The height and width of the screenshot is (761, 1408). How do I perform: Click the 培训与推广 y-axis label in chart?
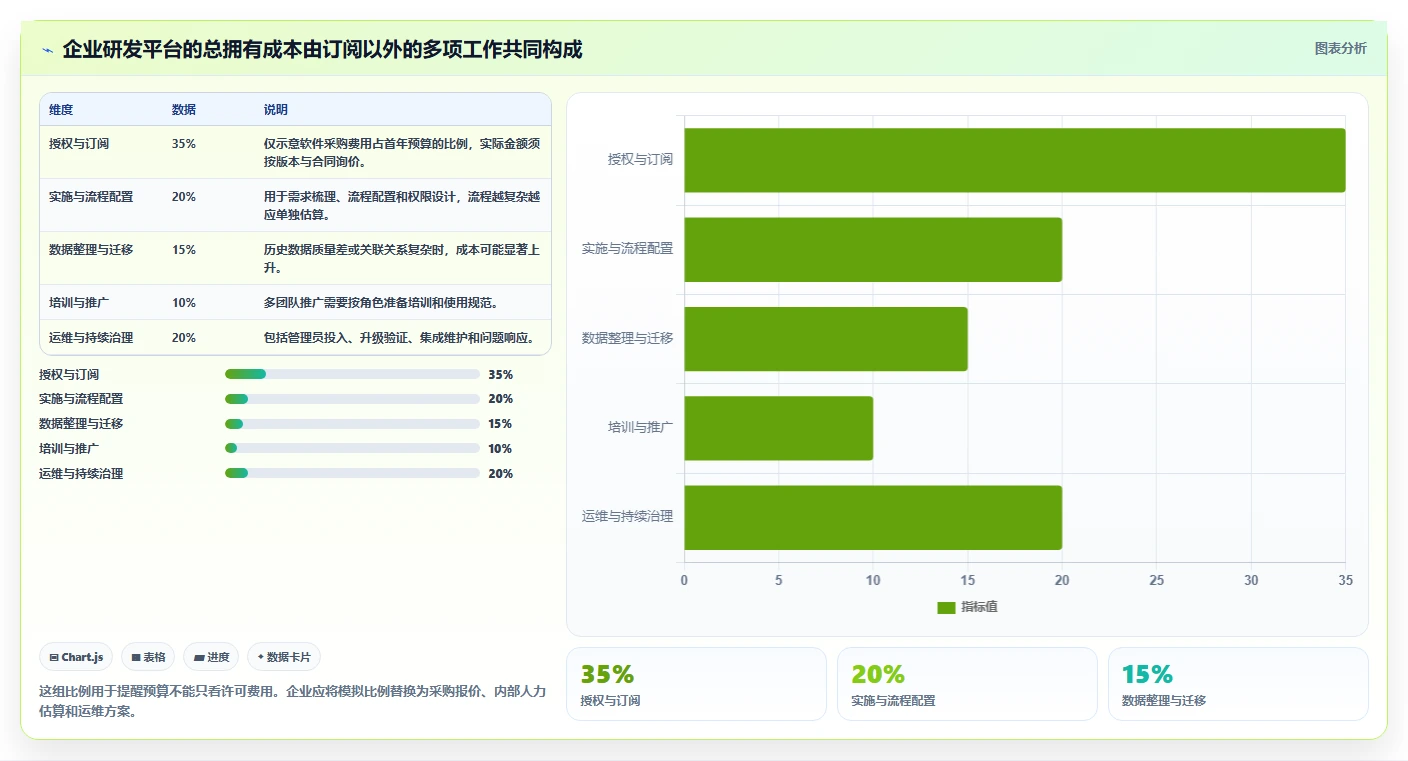click(x=640, y=427)
